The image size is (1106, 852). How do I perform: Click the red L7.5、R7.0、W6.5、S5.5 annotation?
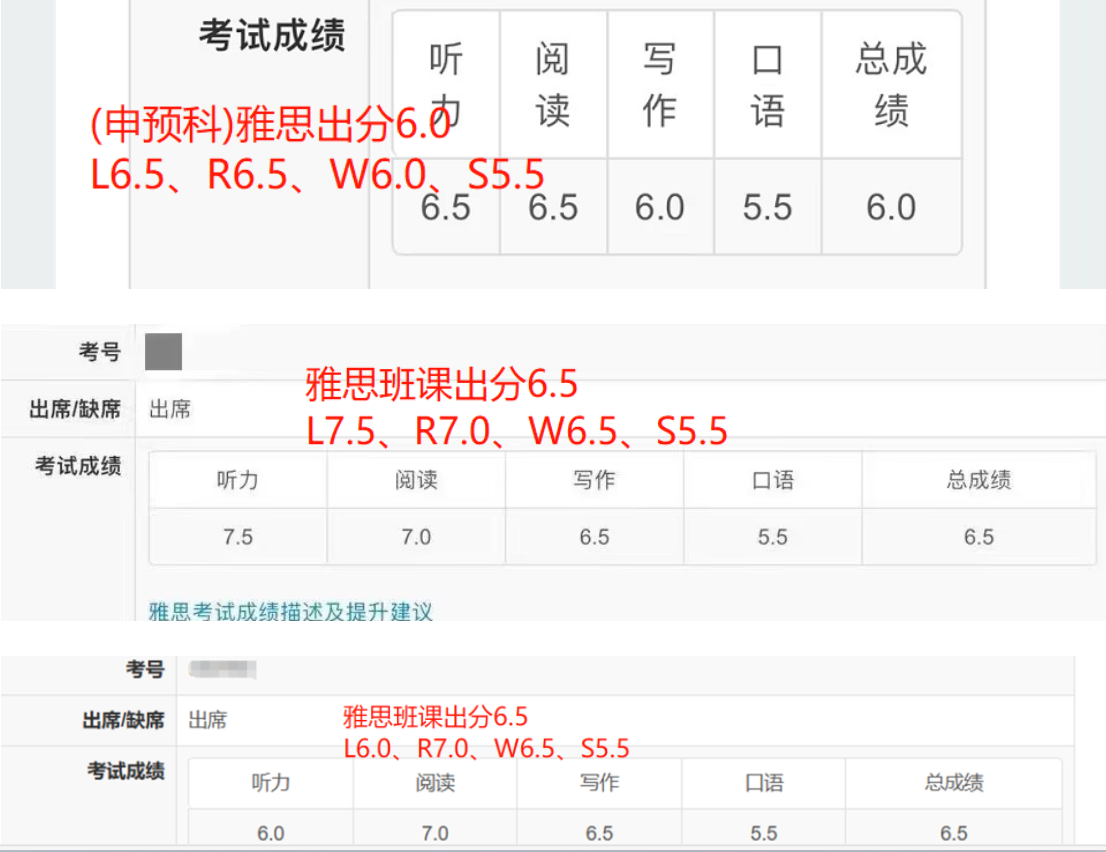click(516, 431)
